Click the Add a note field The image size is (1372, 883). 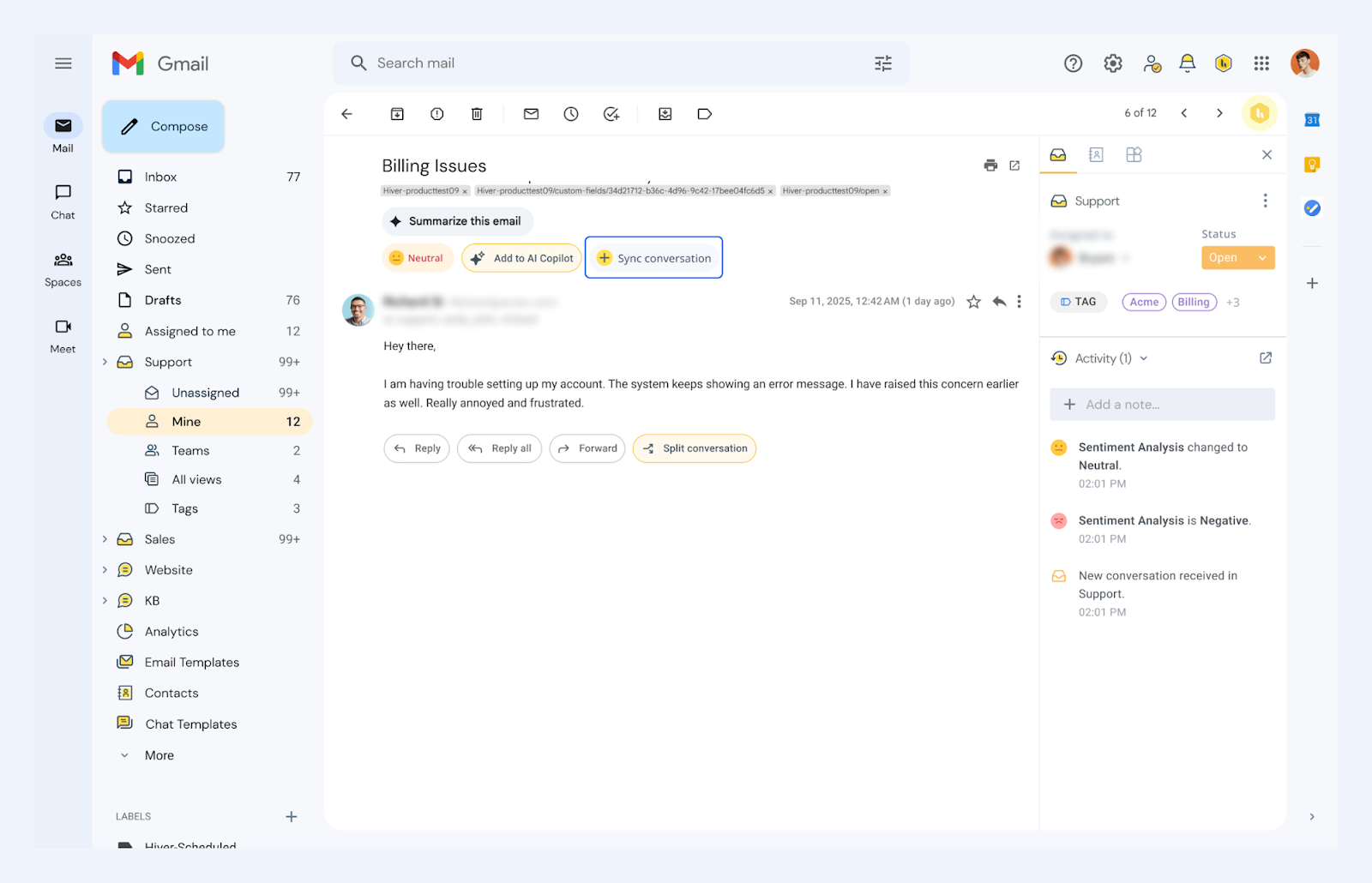pyautogui.click(x=1162, y=405)
